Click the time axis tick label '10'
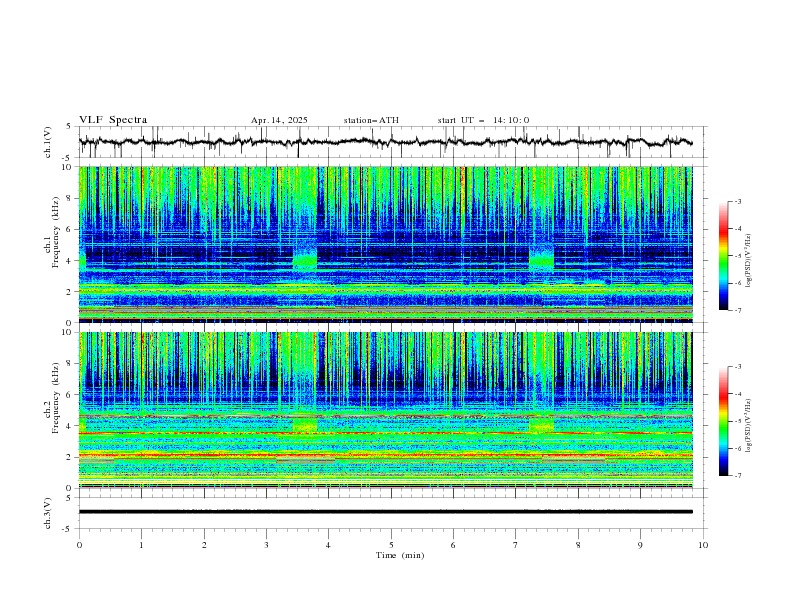Image resolution: width=792 pixels, height=612 pixels. coord(703,545)
